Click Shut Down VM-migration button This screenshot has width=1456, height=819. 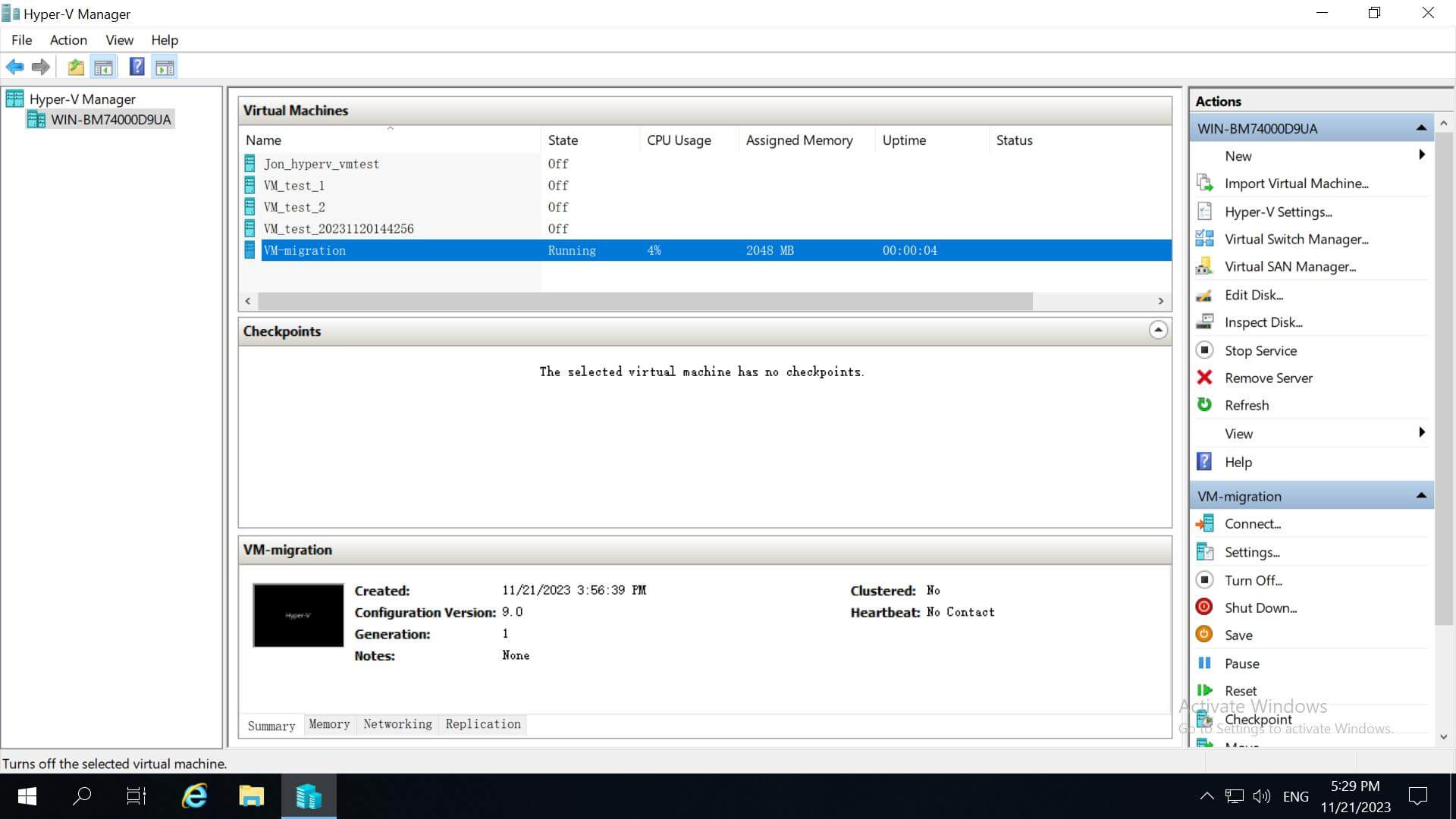pos(1263,608)
